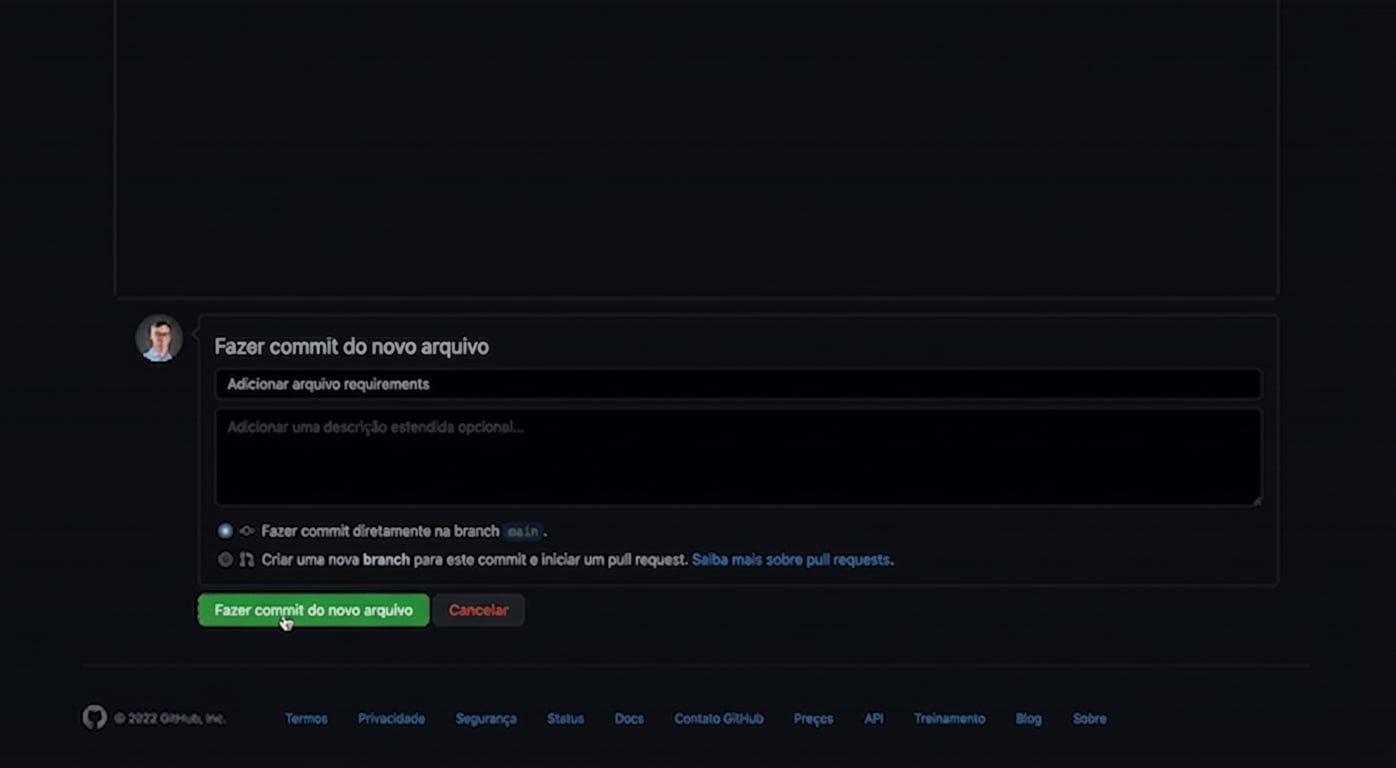This screenshot has width=1396, height=768.
Task: Open the Preços footer link
Action: [x=813, y=719]
